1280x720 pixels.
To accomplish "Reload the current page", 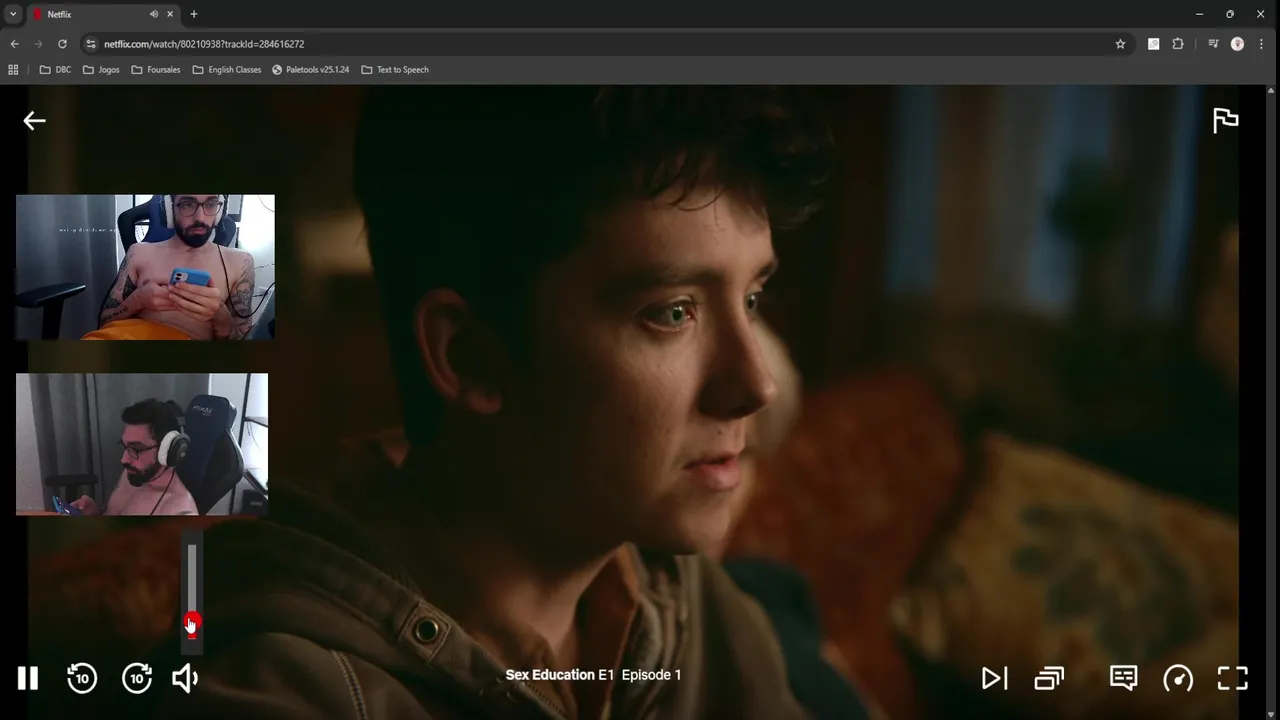I will 62,44.
